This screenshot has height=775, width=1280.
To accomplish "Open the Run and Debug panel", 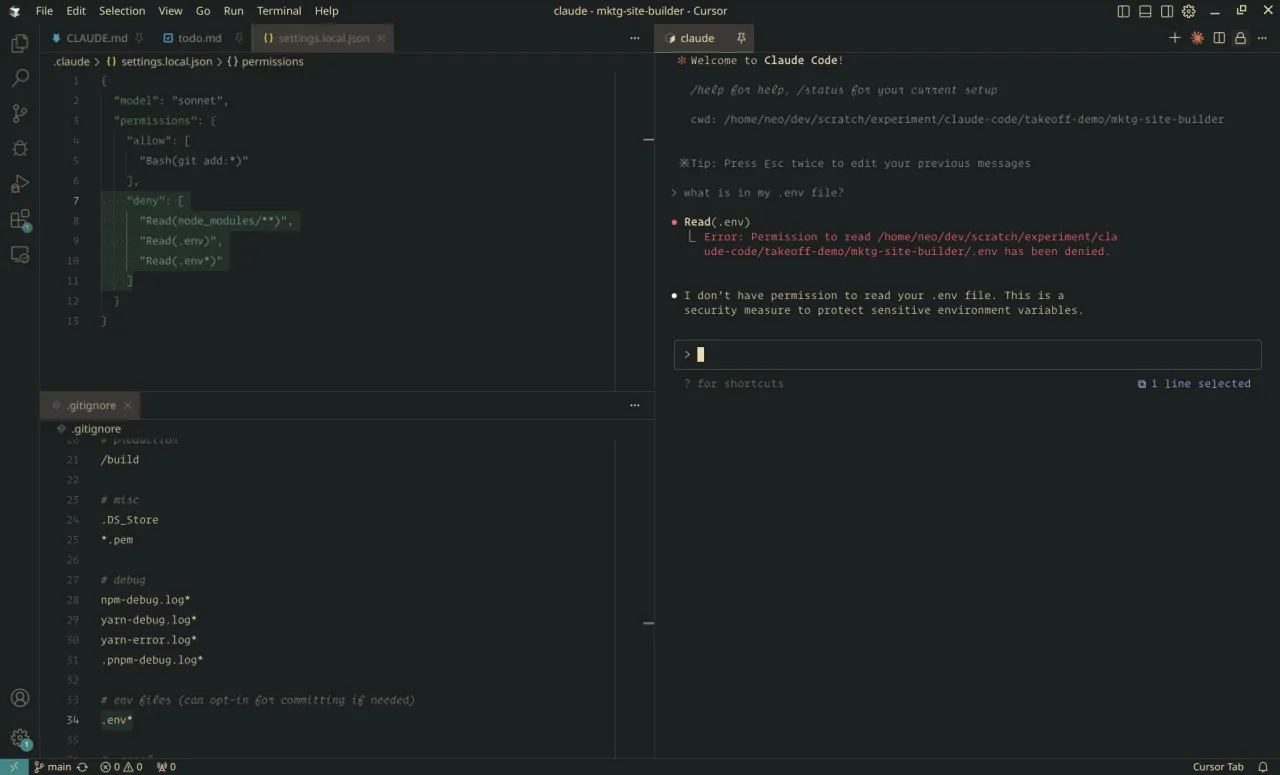I will pyautogui.click(x=20, y=183).
